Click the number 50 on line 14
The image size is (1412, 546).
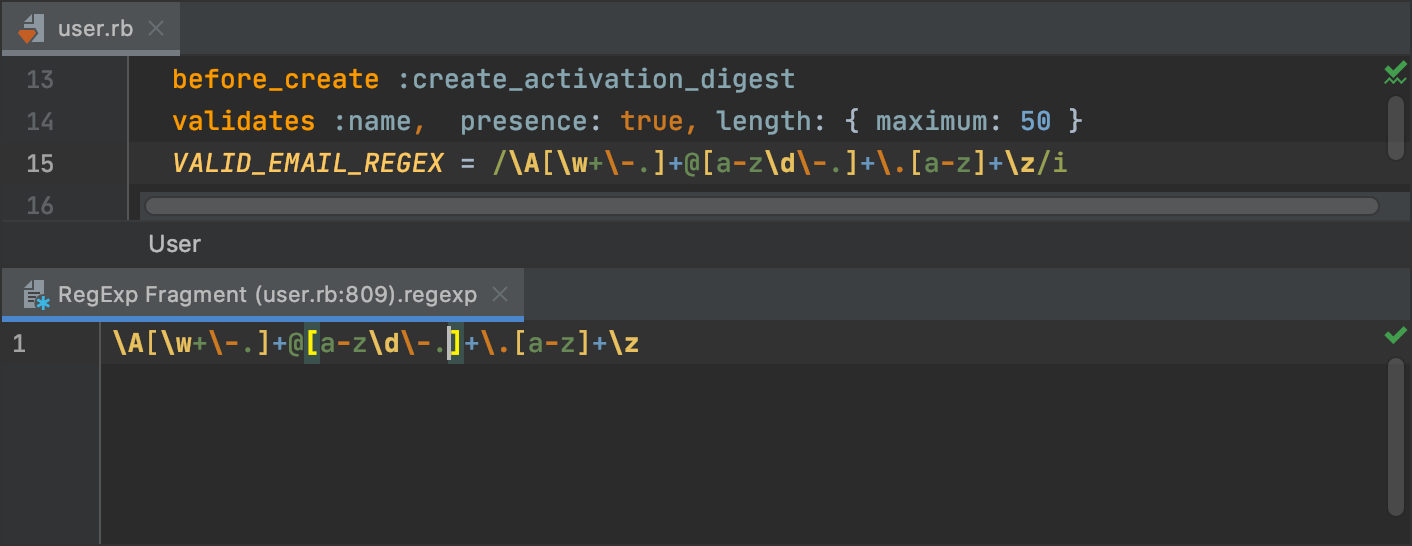pyautogui.click(x=1035, y=121)
